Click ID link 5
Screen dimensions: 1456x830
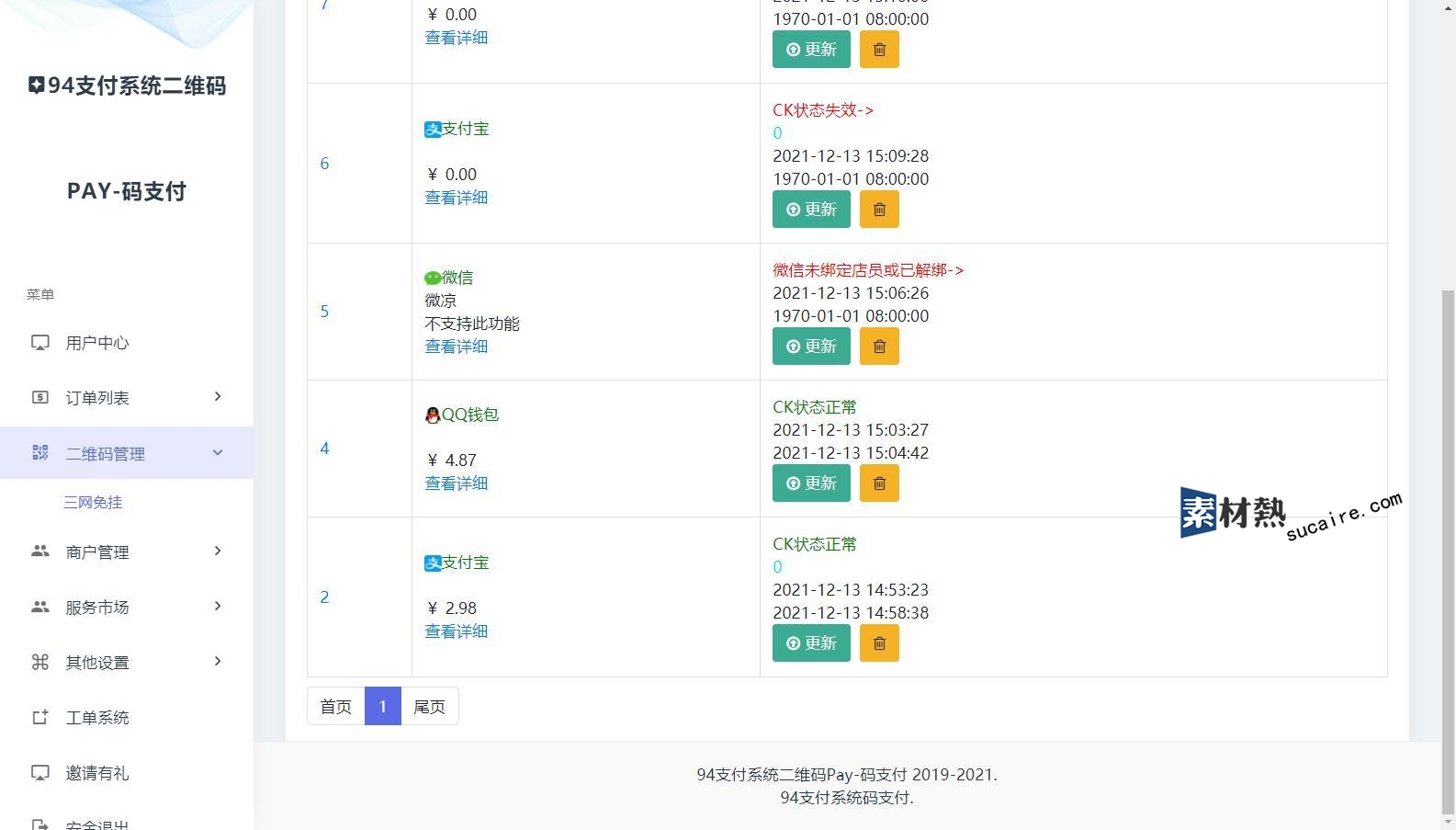click(x=324, y=312)
